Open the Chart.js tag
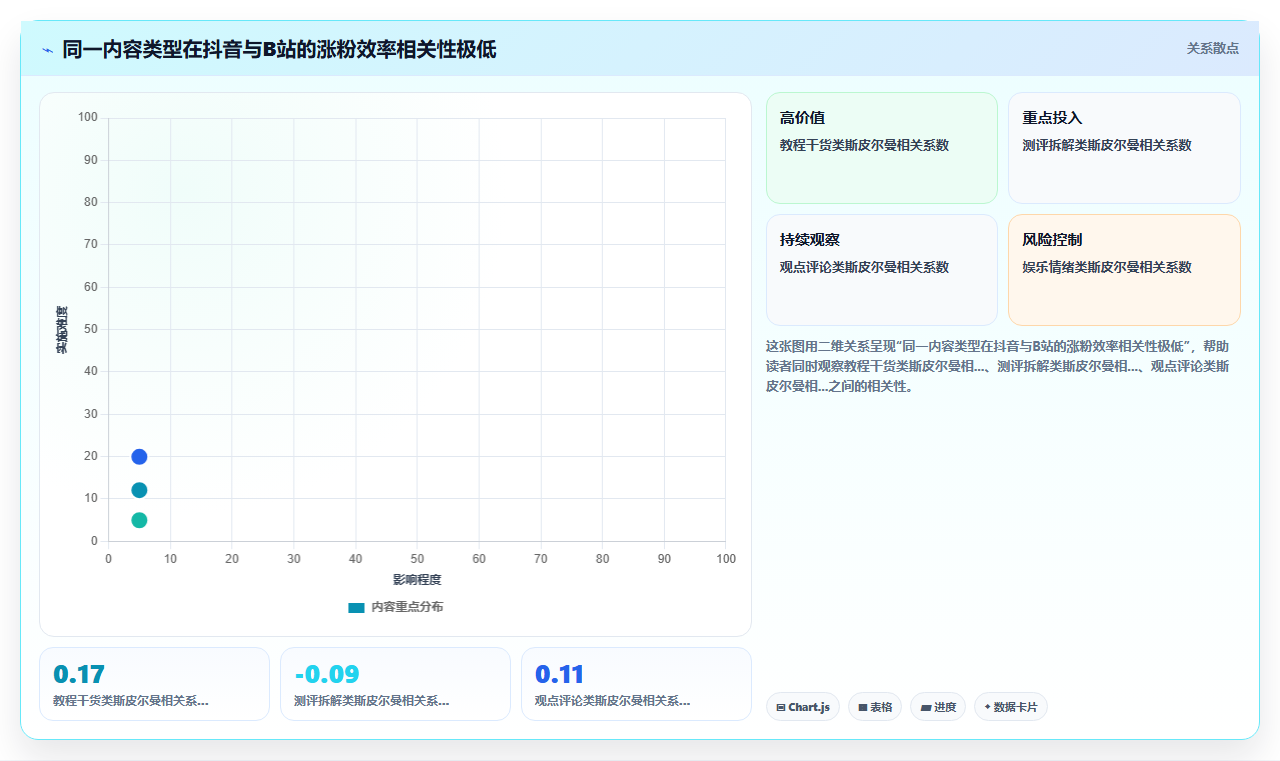The height and width of the screenshot is (761, 1280). pyautogui.click(x=803, y=707)
